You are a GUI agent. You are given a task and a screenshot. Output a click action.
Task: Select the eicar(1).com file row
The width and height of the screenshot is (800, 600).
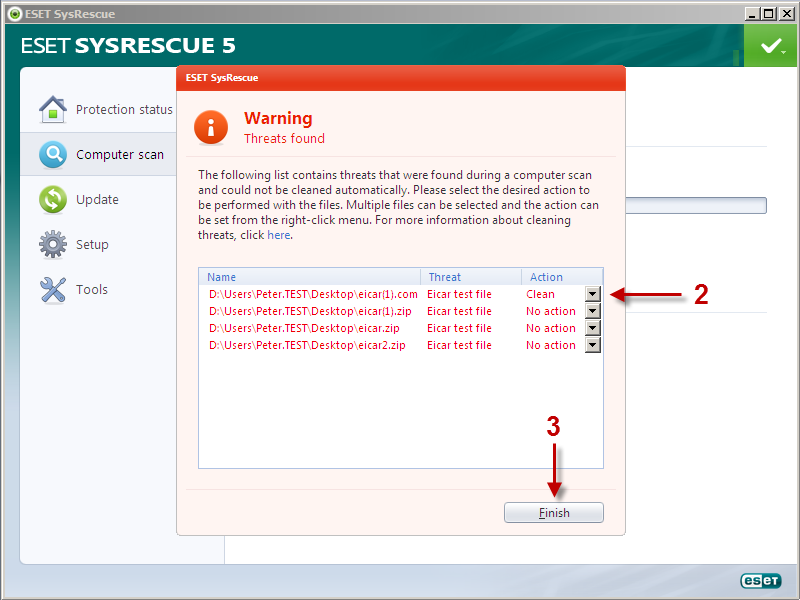click(401, 294)
